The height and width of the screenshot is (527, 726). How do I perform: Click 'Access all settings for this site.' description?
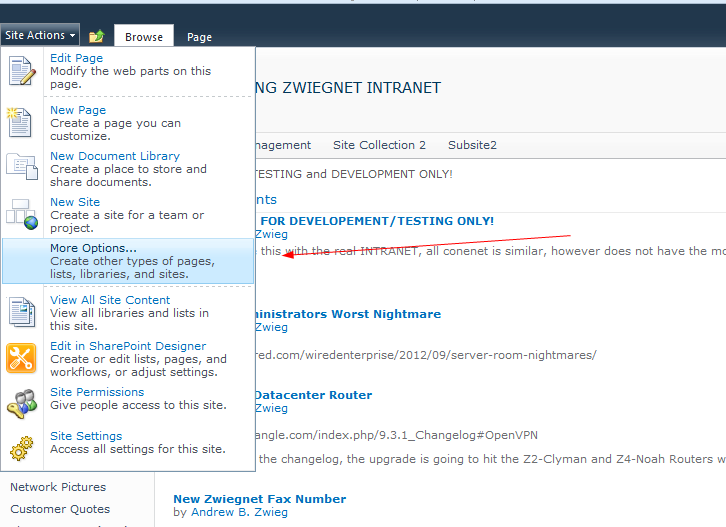click(138, 449)
